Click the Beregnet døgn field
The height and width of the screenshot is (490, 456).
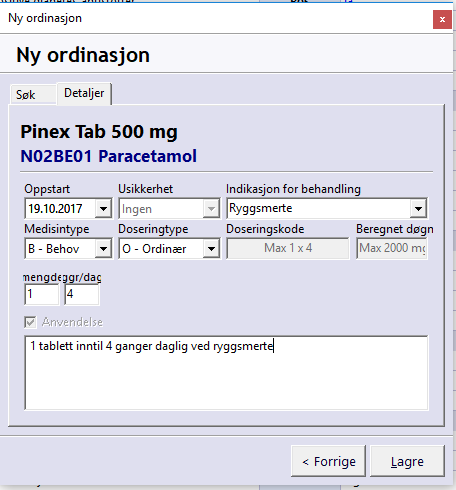pyautogui.click(x=392, y=248)
